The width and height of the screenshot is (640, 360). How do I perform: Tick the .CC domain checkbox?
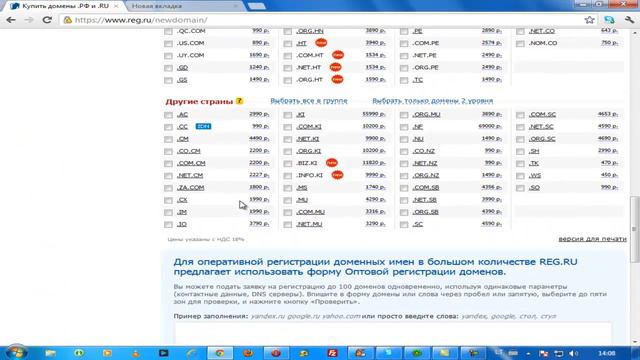[x=168, y=127]
